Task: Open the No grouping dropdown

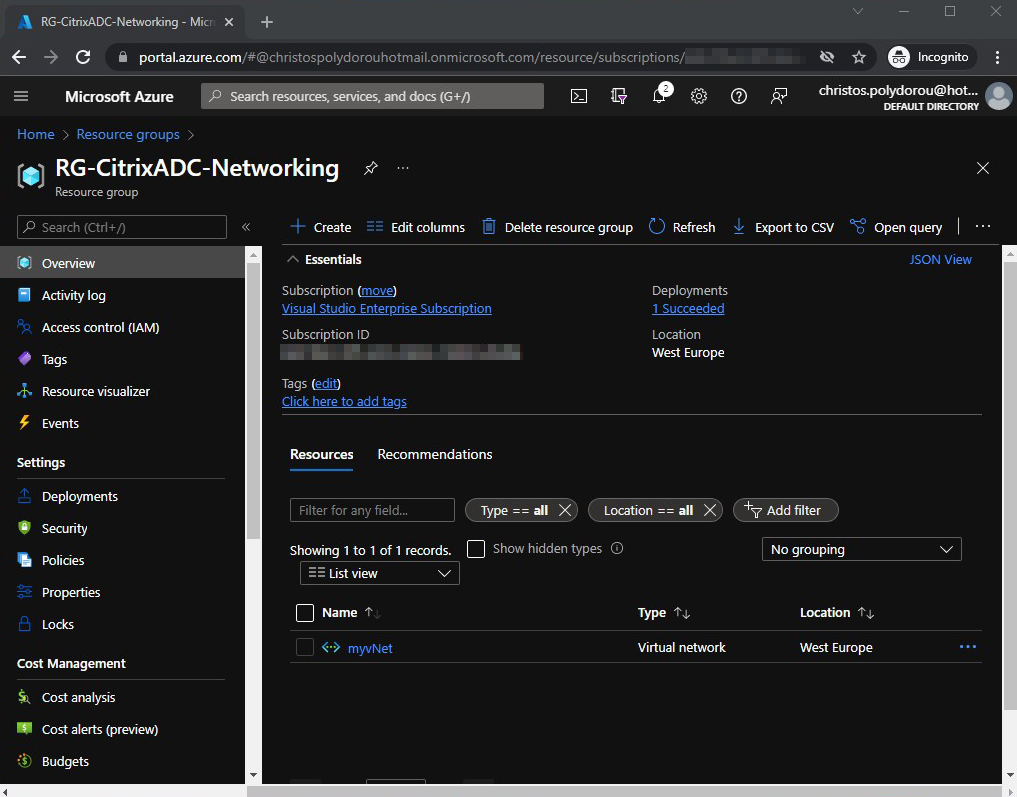Action: click(x=861, y=549)
